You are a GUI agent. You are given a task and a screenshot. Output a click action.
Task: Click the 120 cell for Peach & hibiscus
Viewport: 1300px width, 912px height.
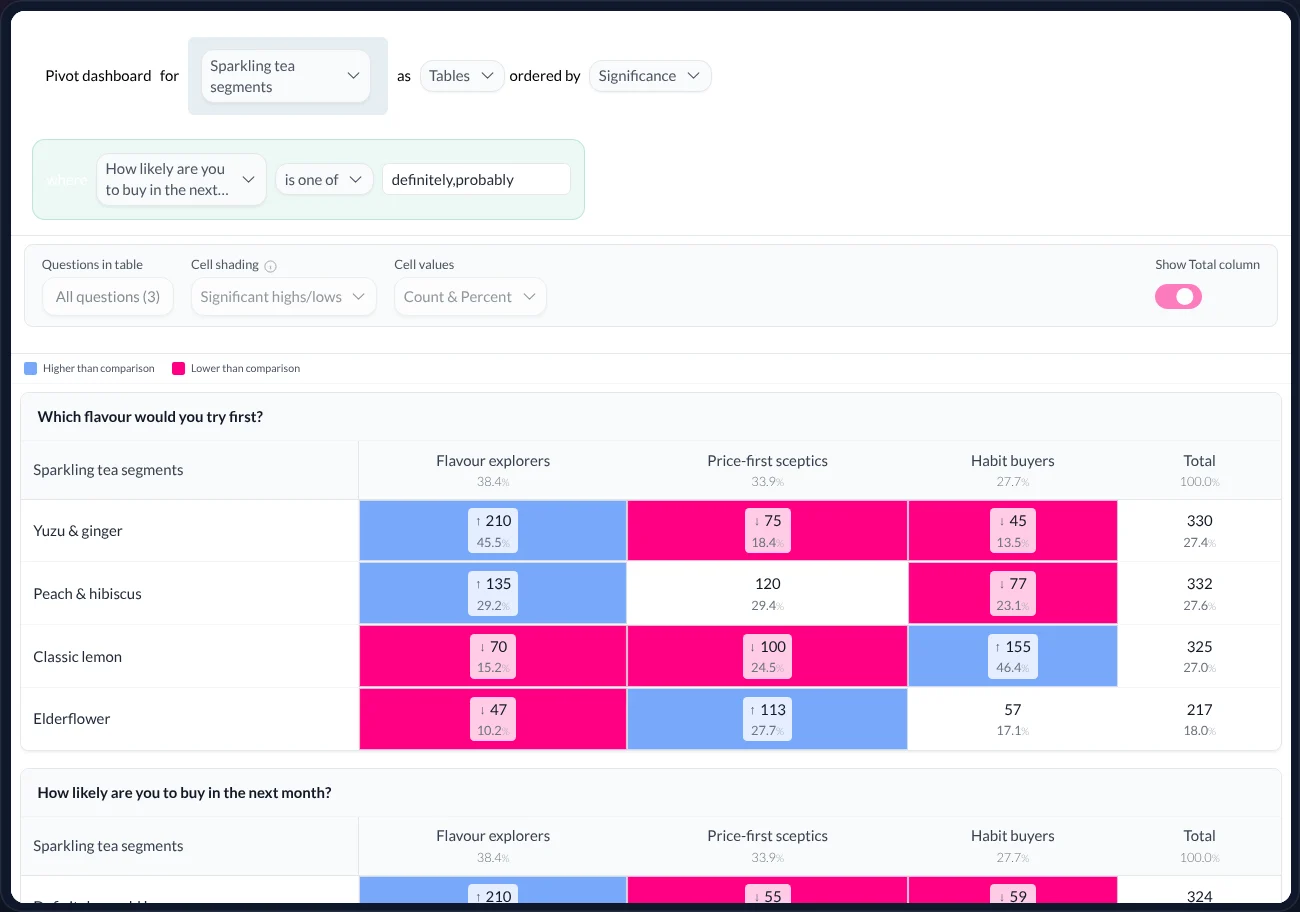pyautogui.click(x=767, y=593)
